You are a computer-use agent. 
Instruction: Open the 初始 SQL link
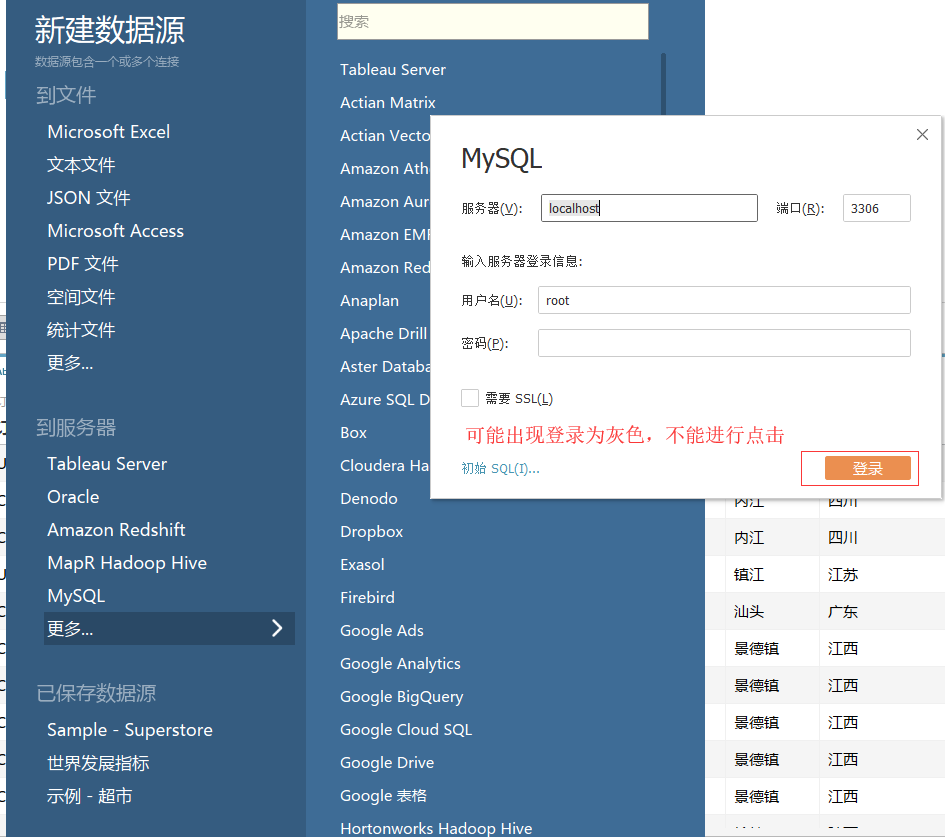point(500,468)
